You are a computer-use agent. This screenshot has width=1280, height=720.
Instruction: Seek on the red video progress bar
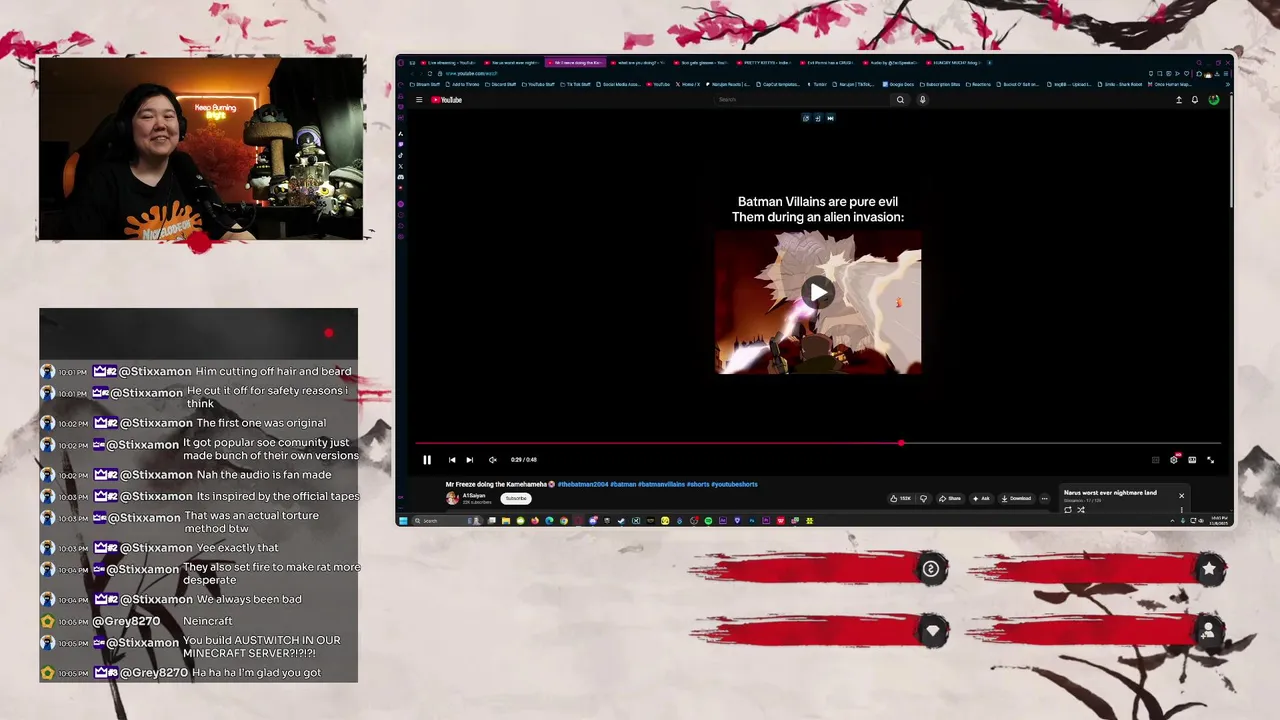pos(818,443)
